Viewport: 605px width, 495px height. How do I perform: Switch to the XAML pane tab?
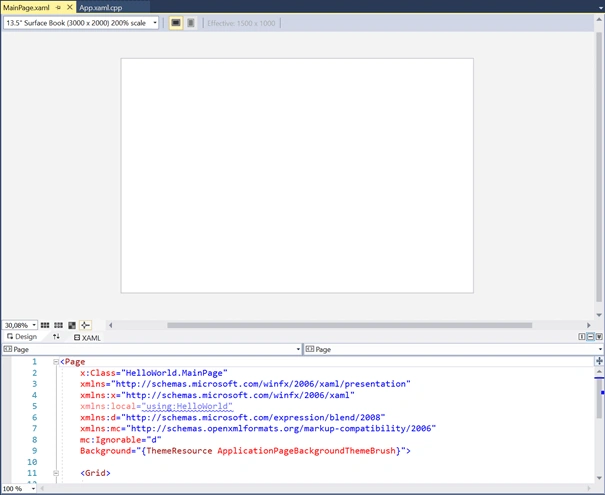point(87,338)
